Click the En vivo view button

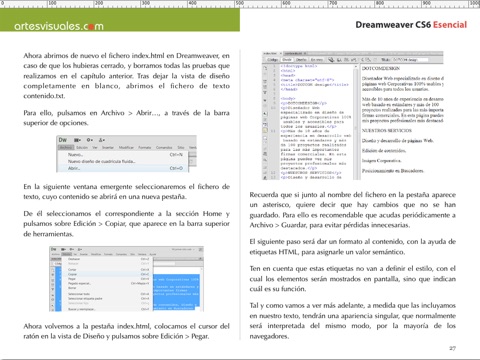pos(317,60)
